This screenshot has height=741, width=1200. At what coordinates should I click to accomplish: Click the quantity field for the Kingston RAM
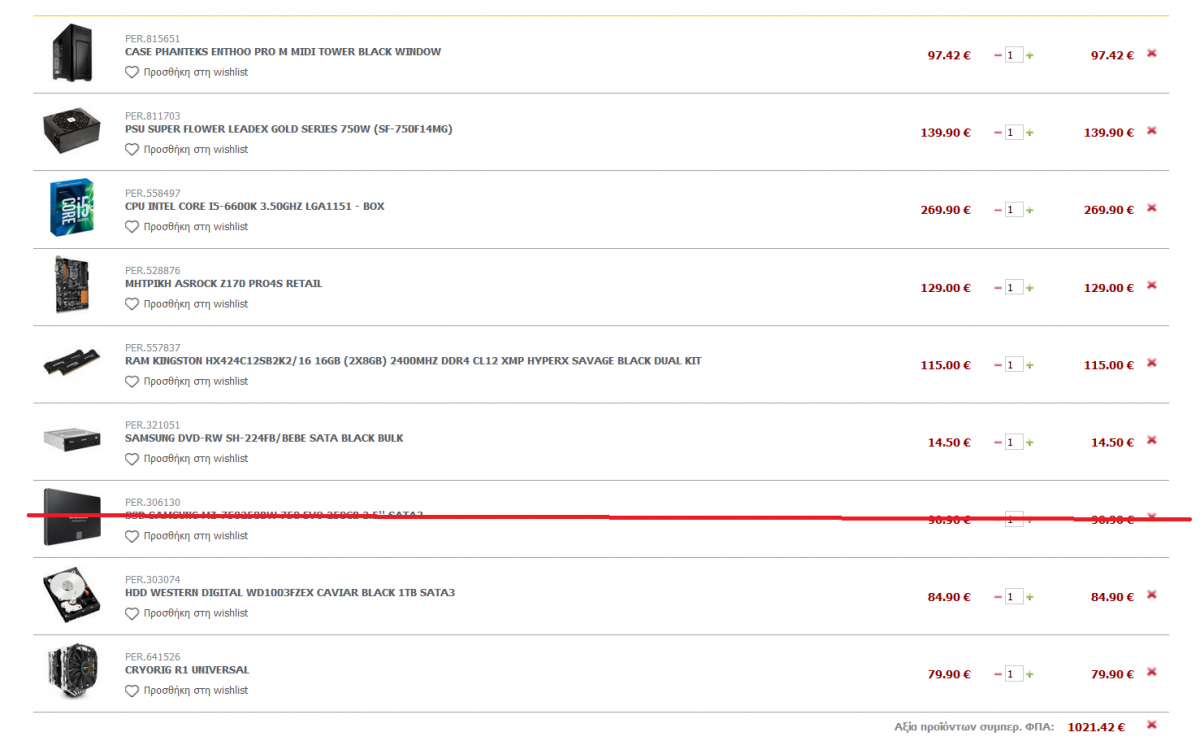point(1014,365)
